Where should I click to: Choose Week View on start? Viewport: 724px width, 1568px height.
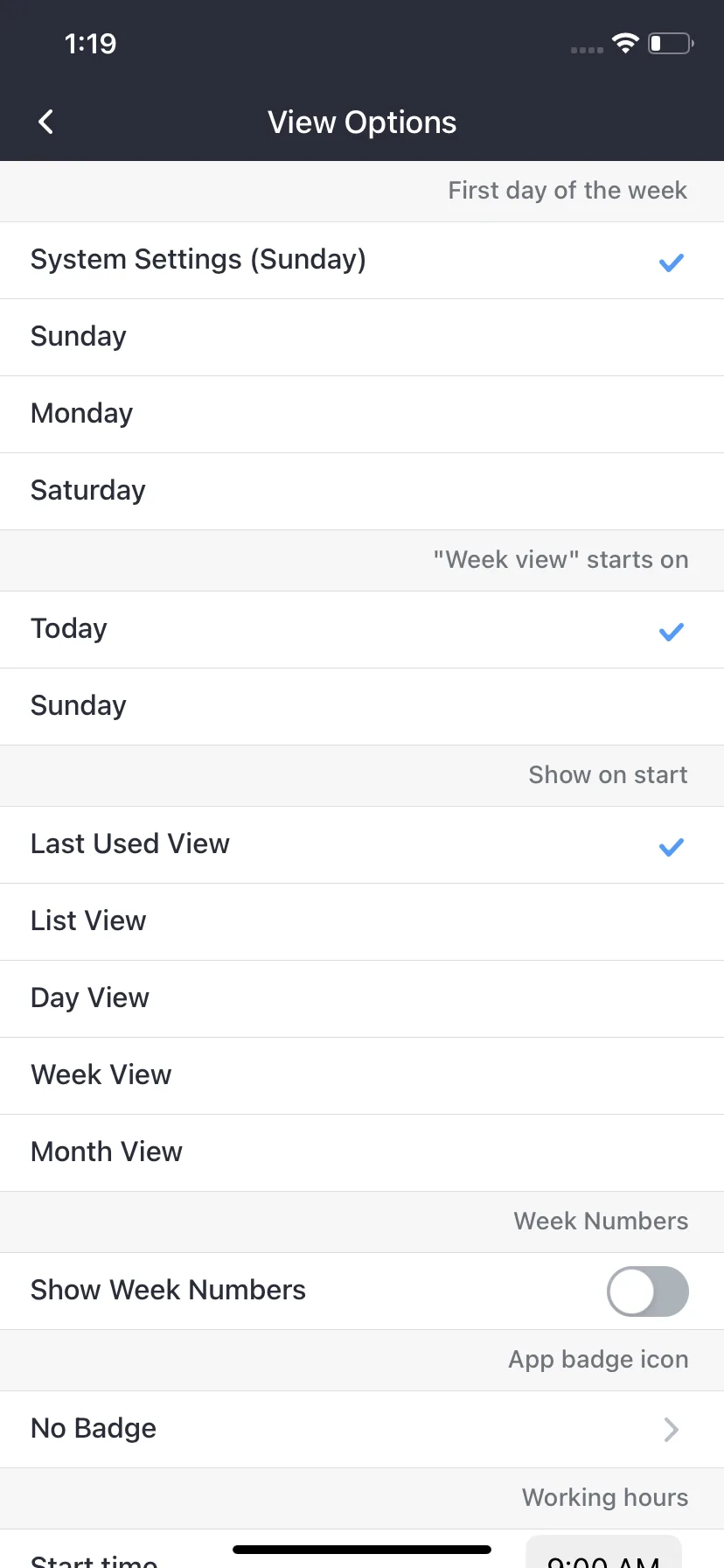(362, 1075)
